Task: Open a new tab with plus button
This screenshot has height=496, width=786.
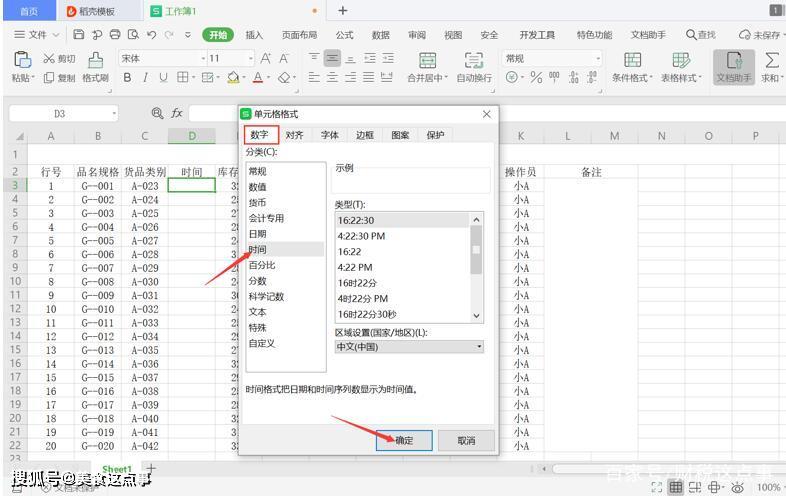Action: pos(343,11)
